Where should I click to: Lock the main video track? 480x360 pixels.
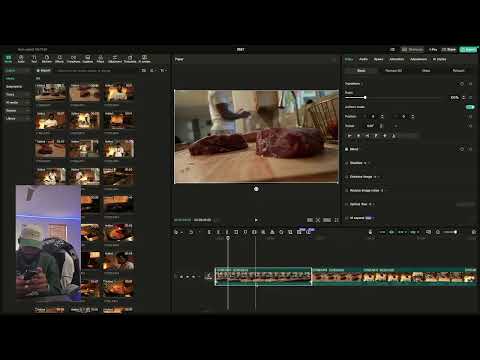(182, 276)
